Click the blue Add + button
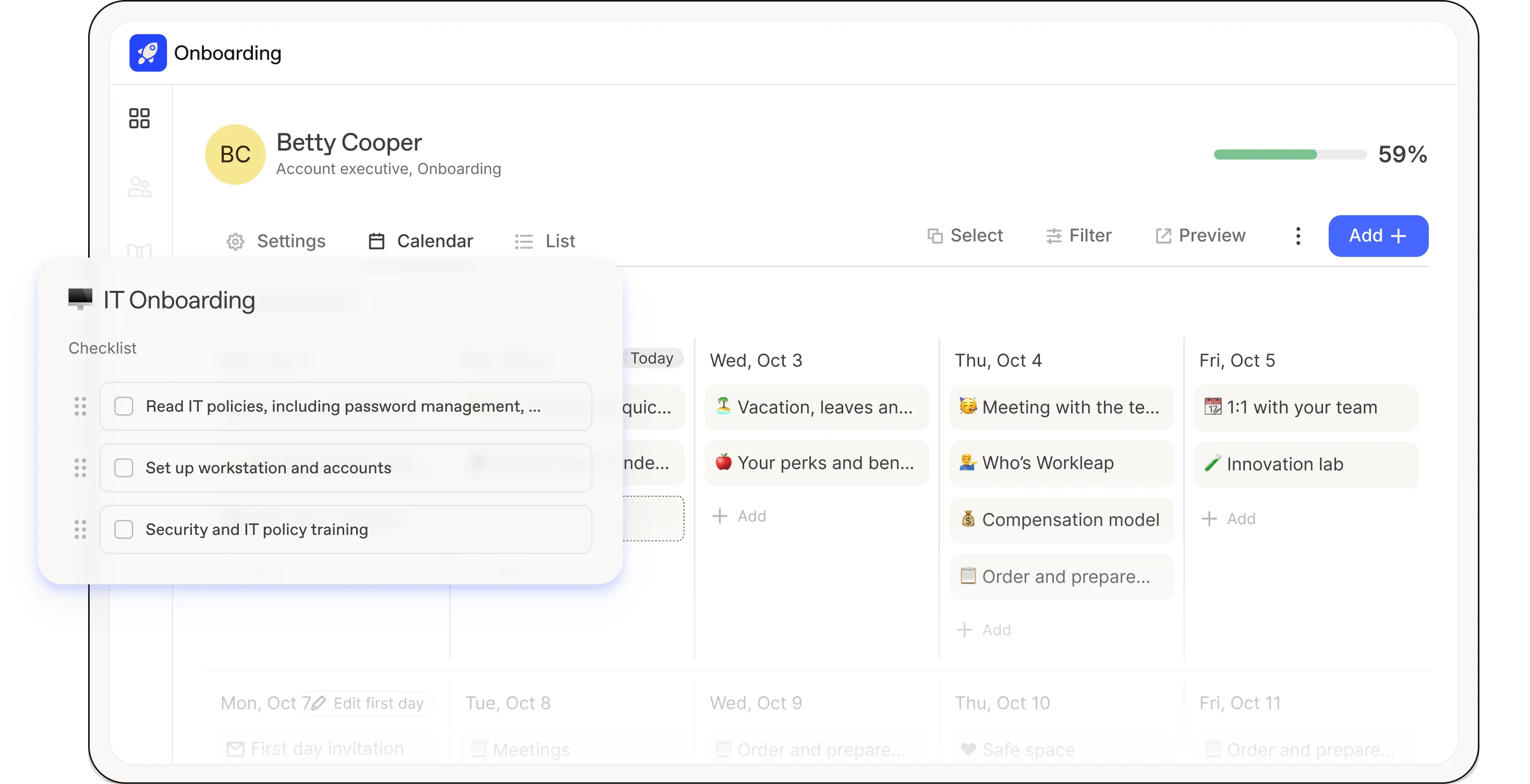Screen dimensions: 1530x784 [1378, 236]
